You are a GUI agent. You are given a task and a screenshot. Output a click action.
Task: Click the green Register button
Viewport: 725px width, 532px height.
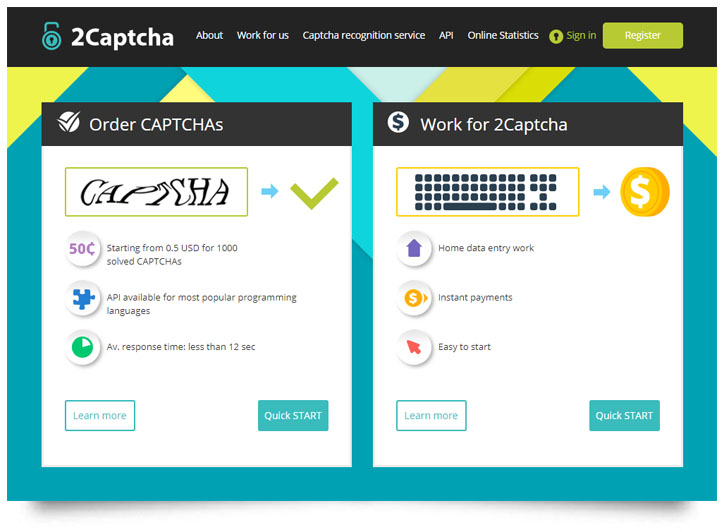pos(643,36)
